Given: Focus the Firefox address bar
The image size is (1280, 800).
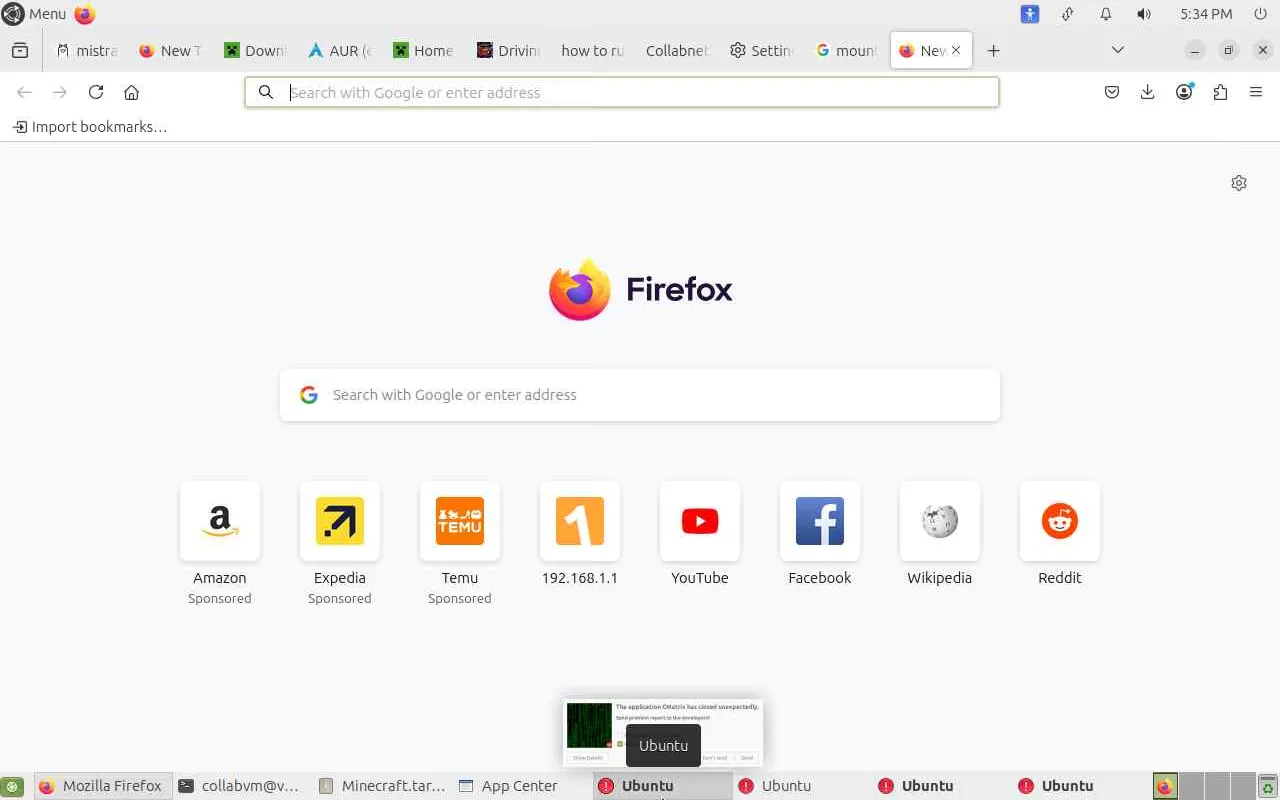Looking at the screenshot, I should [622, 92].
